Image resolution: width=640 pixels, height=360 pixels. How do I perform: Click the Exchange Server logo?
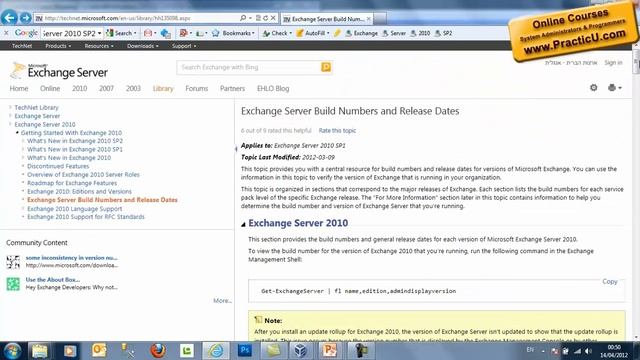59,71
